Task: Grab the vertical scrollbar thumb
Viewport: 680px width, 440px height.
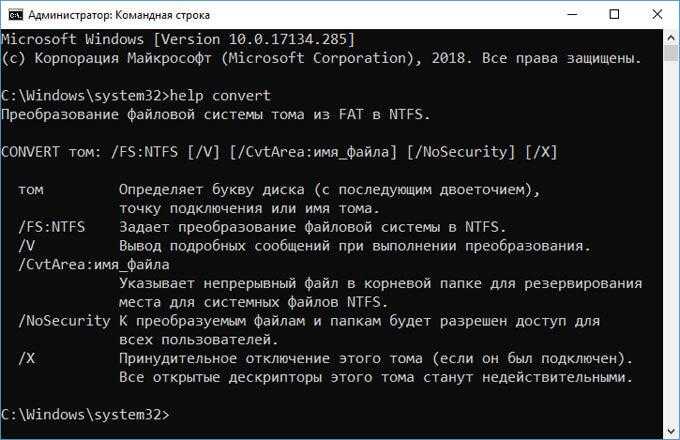Action: click(671, 54)
